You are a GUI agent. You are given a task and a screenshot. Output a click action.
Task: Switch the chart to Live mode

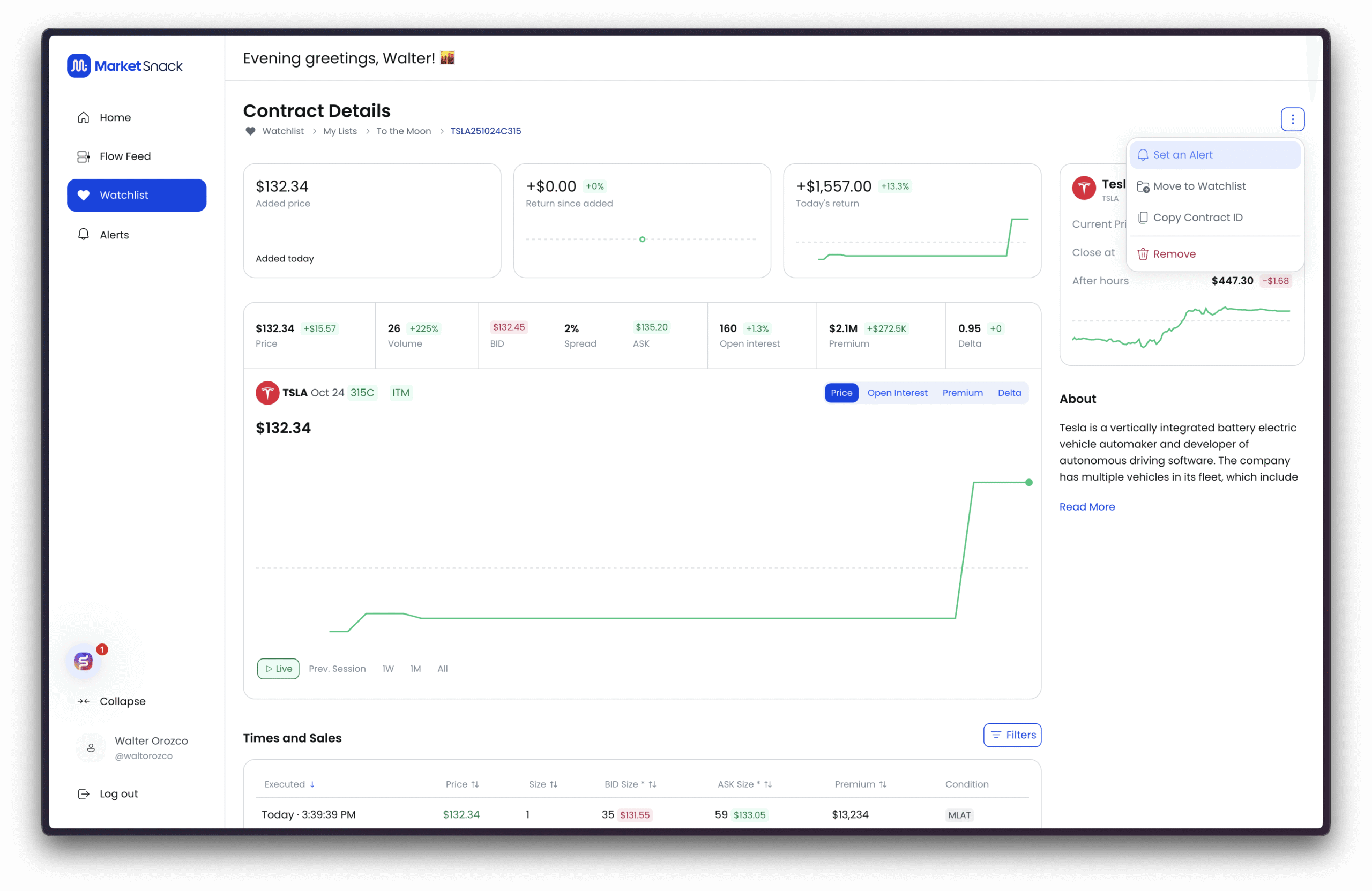pos(278,669)
